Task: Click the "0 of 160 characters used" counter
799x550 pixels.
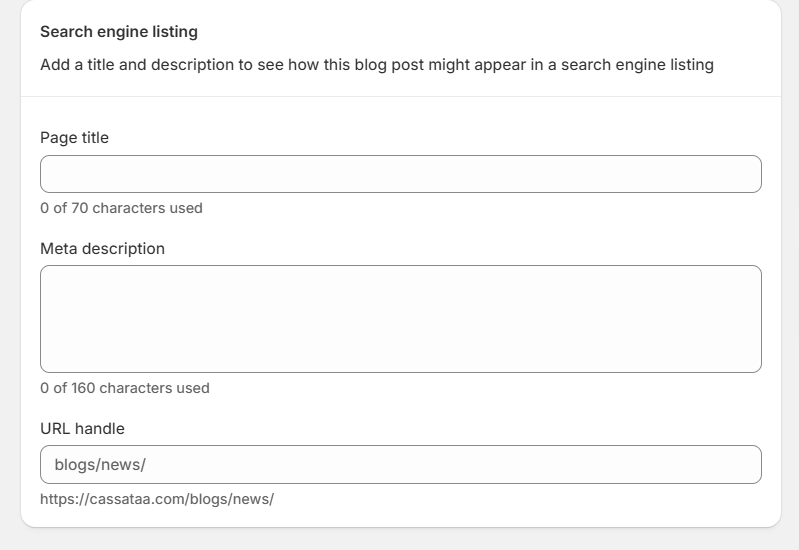Action: [125, 388]
